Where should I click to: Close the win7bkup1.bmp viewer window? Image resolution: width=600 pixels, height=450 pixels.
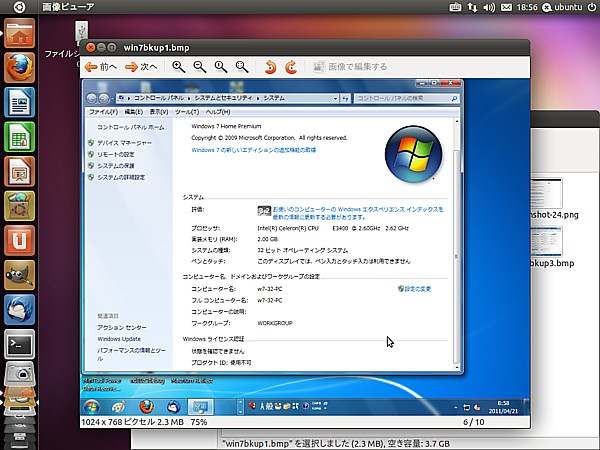(91, 47)
